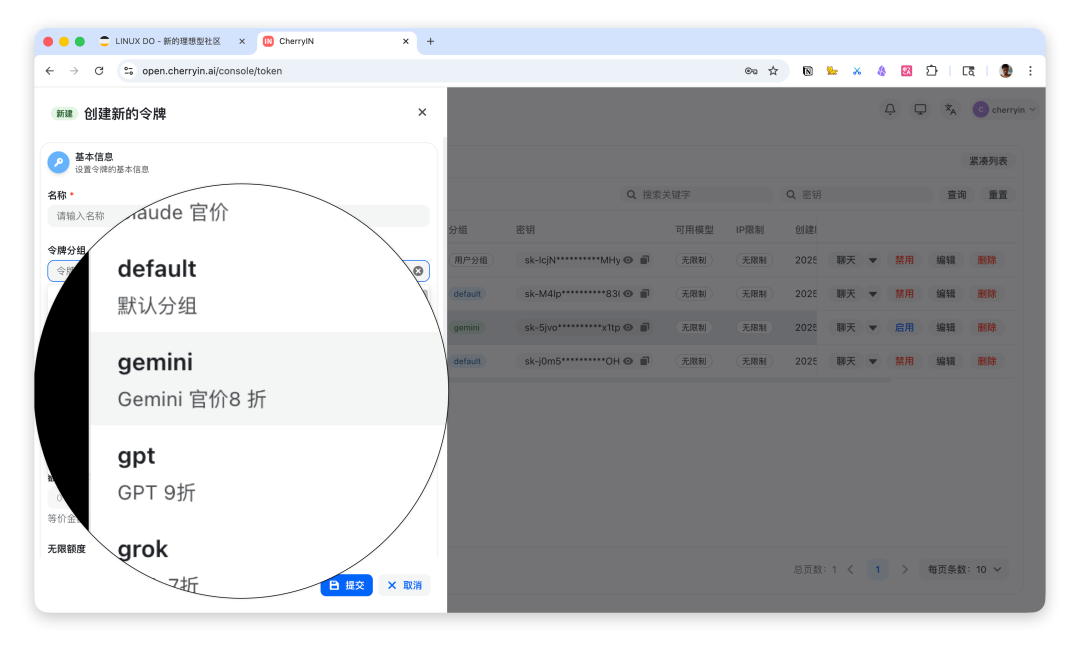This screenshot has width=1080, height=654.
Task: Click the monitor theme icon
Action: [920, 109]
